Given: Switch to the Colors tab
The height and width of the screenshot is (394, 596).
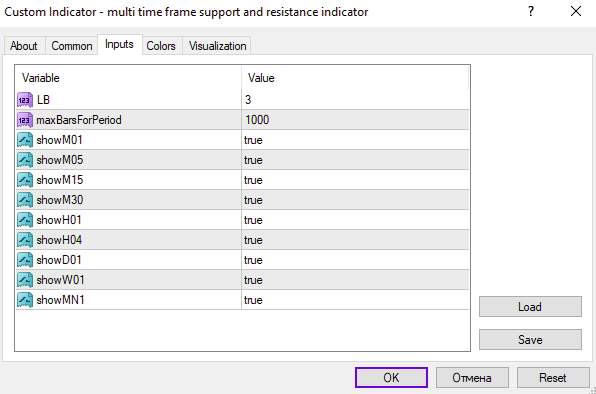Looking at the screenshot, I should coord(161,46).
